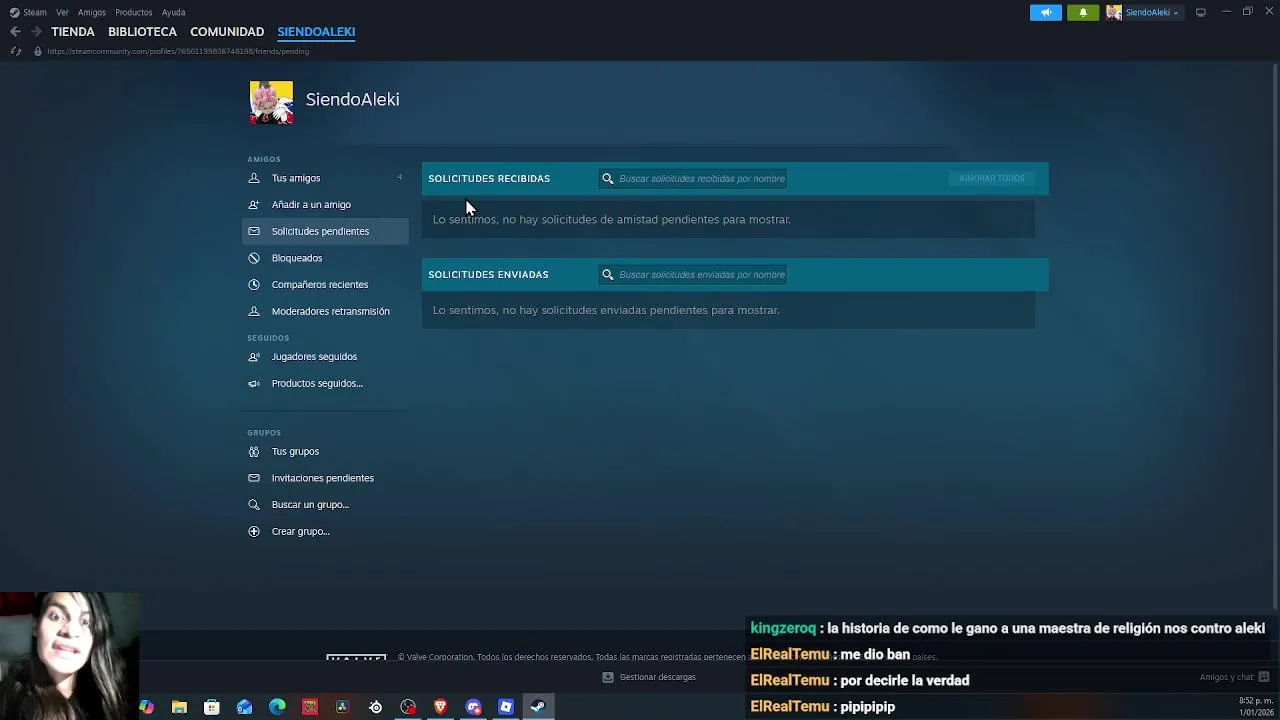Switch to the SIENDOALEKI tab

click(x=316, y=32)
